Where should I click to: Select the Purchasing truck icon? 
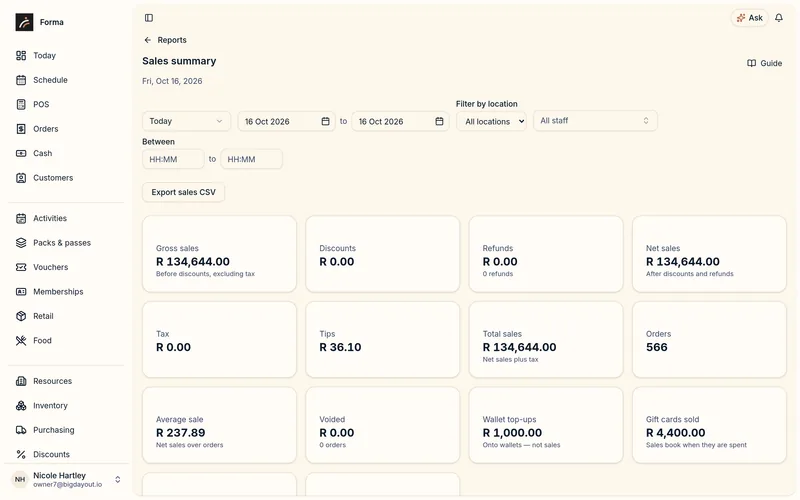[x=21, y=430]
